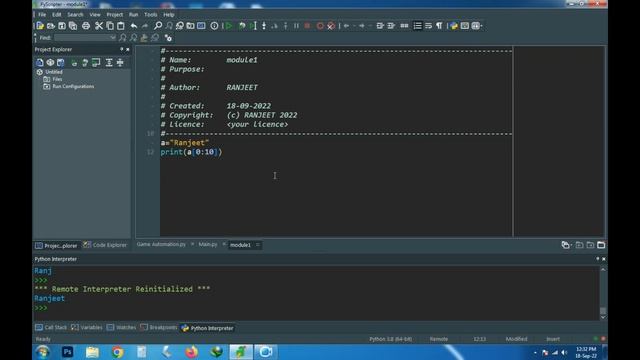The height and width of the screenshot is (360, 640).
Task: Open Find with the magnifier toolbar icon
Action: (x=158, y=26)
